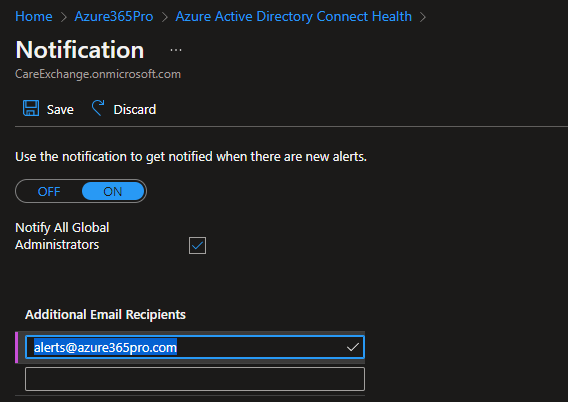Open the ellipsis more options menu
Screen dimensions: 568x402
pos(176,50)
